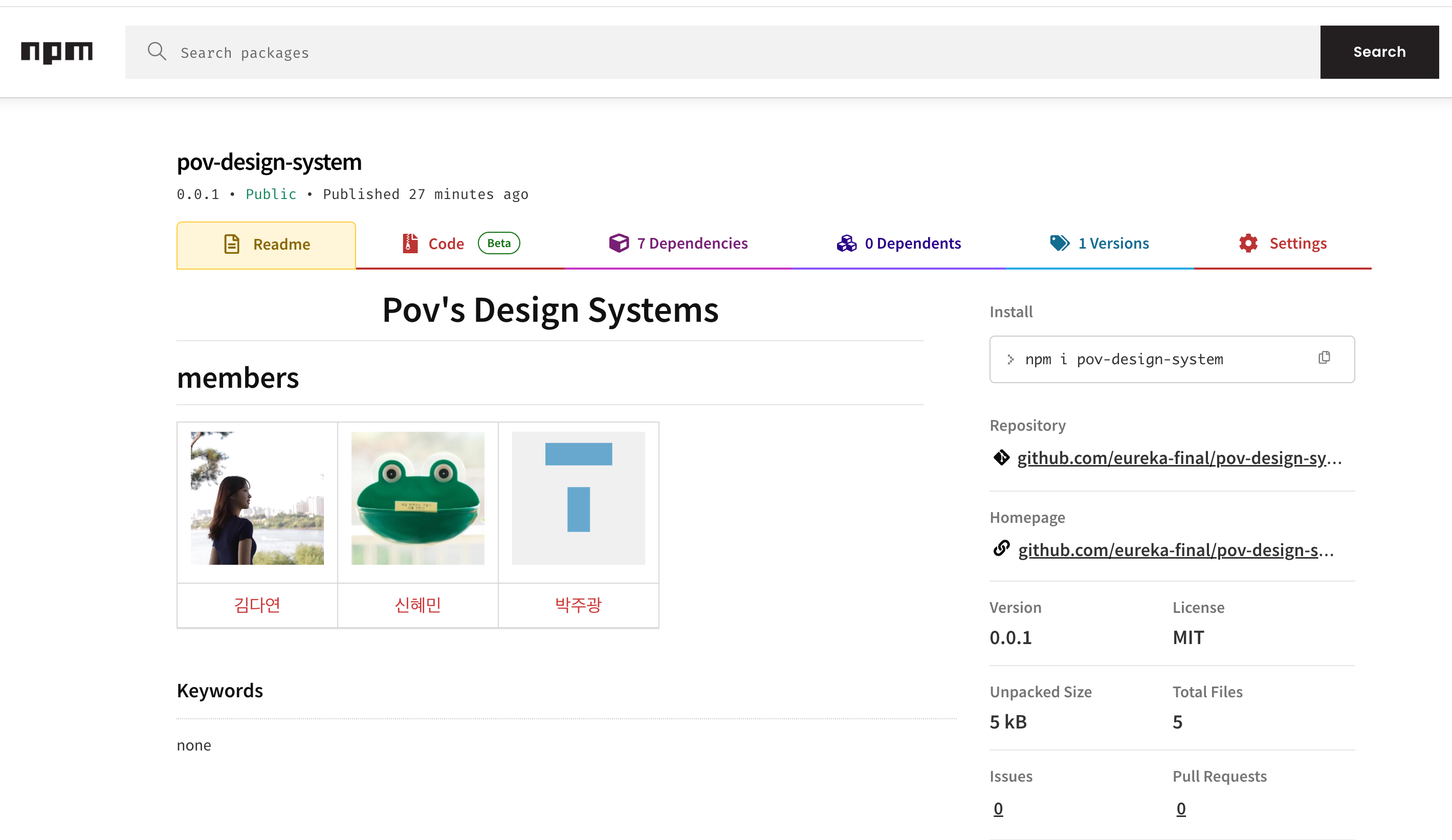
Task: Click the Published 27 minutes ago text
Action: tap(426, 194)
